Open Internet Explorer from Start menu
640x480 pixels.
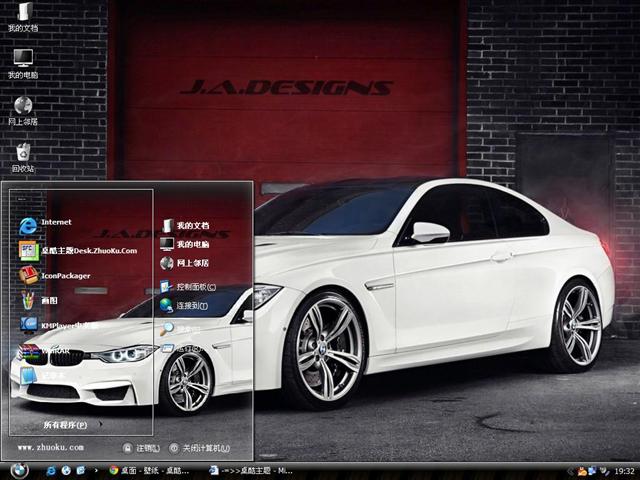[x=55, y=222]
